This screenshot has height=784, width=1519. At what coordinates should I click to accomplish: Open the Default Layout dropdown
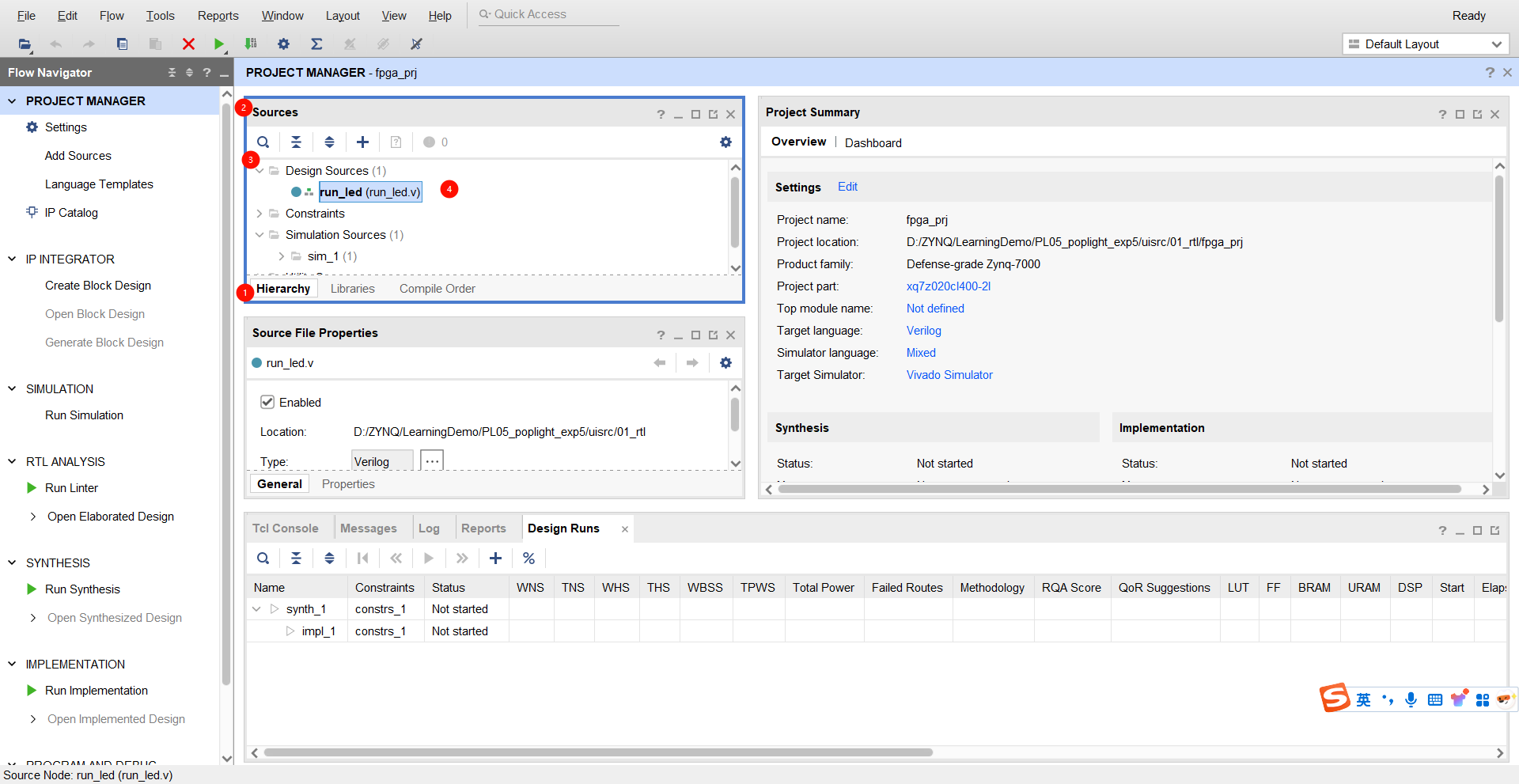pyautogui.click(x=1425, y=44)
